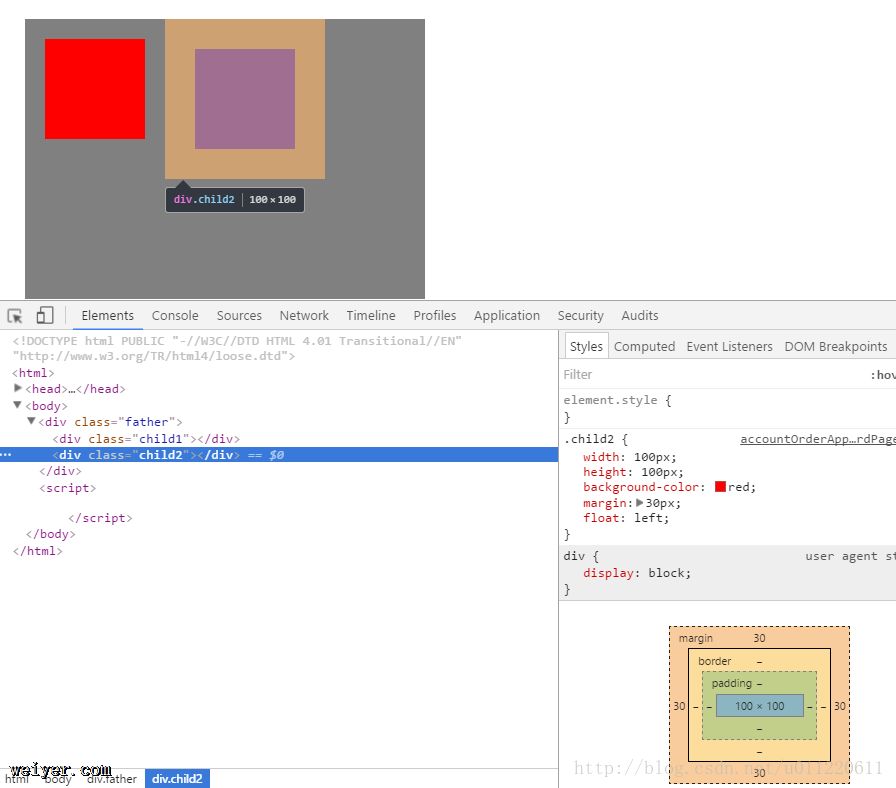Click the red background-color swatch

(720, 487)
